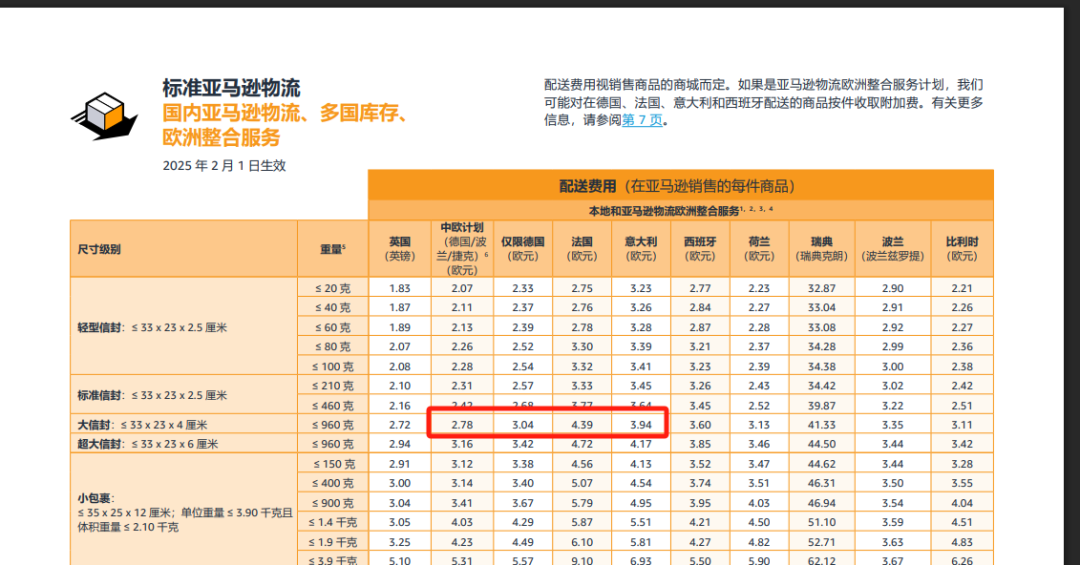Click the 3.11 Belgium fee in 大信封 row

pyautogui.click(x=962, y=425)
